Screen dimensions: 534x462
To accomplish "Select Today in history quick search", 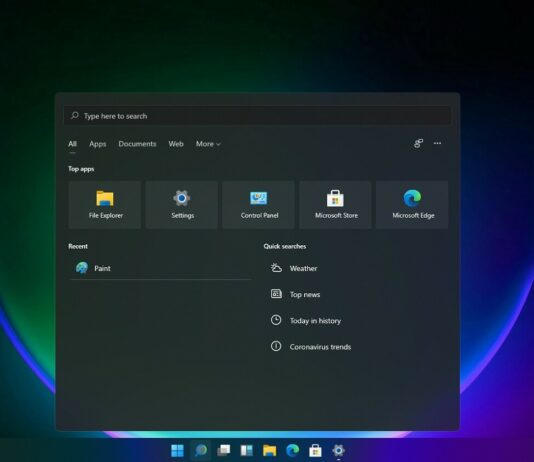I will tap(315, 321).
